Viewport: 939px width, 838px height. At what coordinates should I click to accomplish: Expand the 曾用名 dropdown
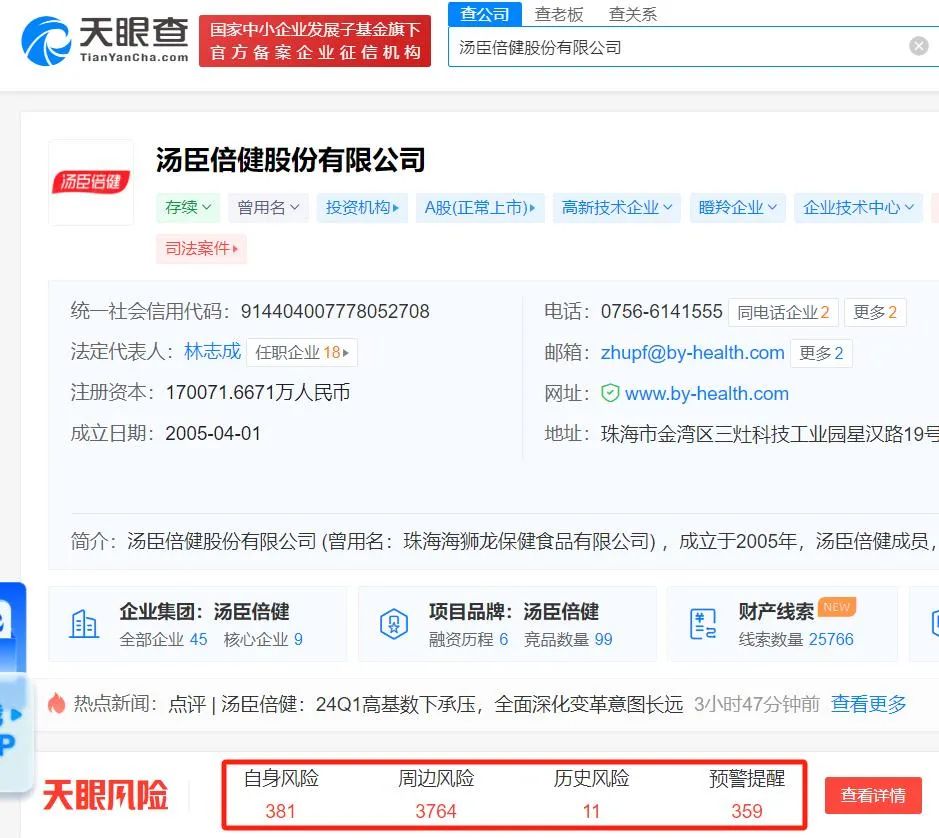coord(268,207)
